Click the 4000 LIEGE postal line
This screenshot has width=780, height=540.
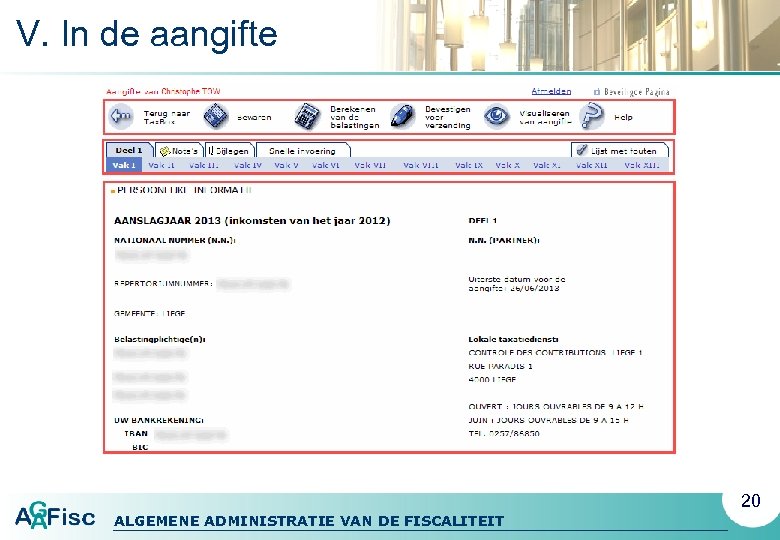click(x=492, y=379)
